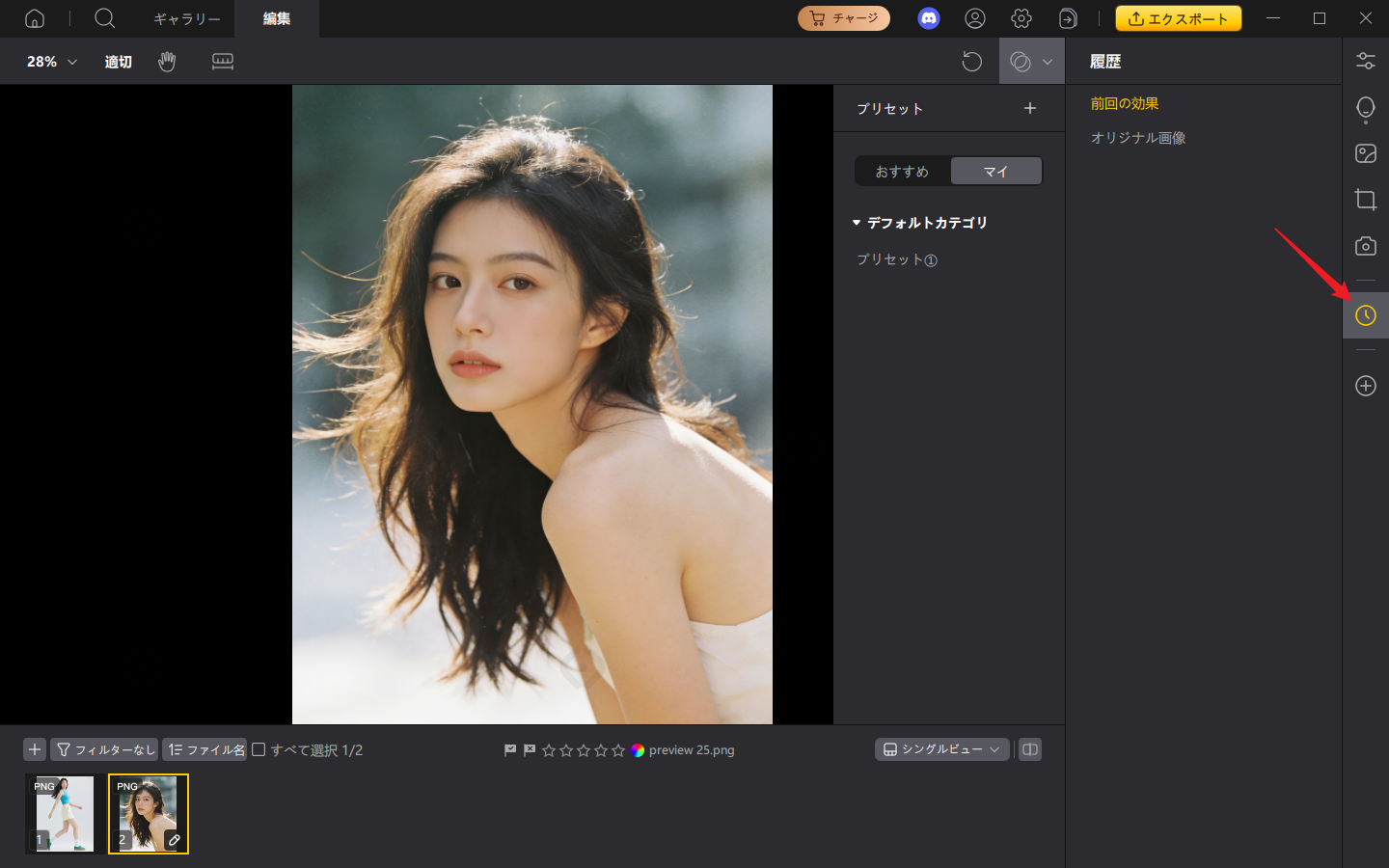The width and height of the screenshot is (1389, 868).
Task: Click the plus icon below sidebar panels
Action: [1365, 386]
